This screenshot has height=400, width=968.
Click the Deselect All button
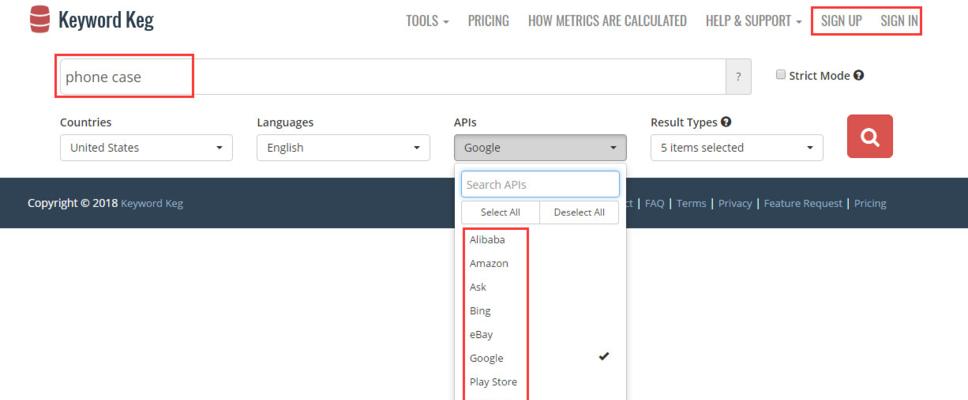[x=579, y=212]
